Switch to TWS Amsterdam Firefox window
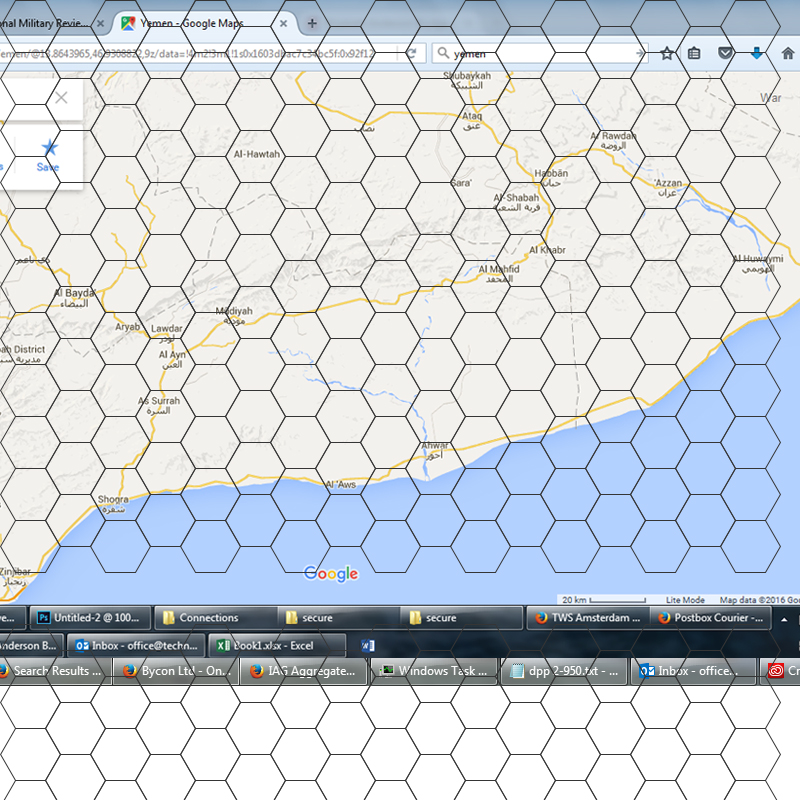Viewport: 800px width, 800px height. (x=588, y=618)
